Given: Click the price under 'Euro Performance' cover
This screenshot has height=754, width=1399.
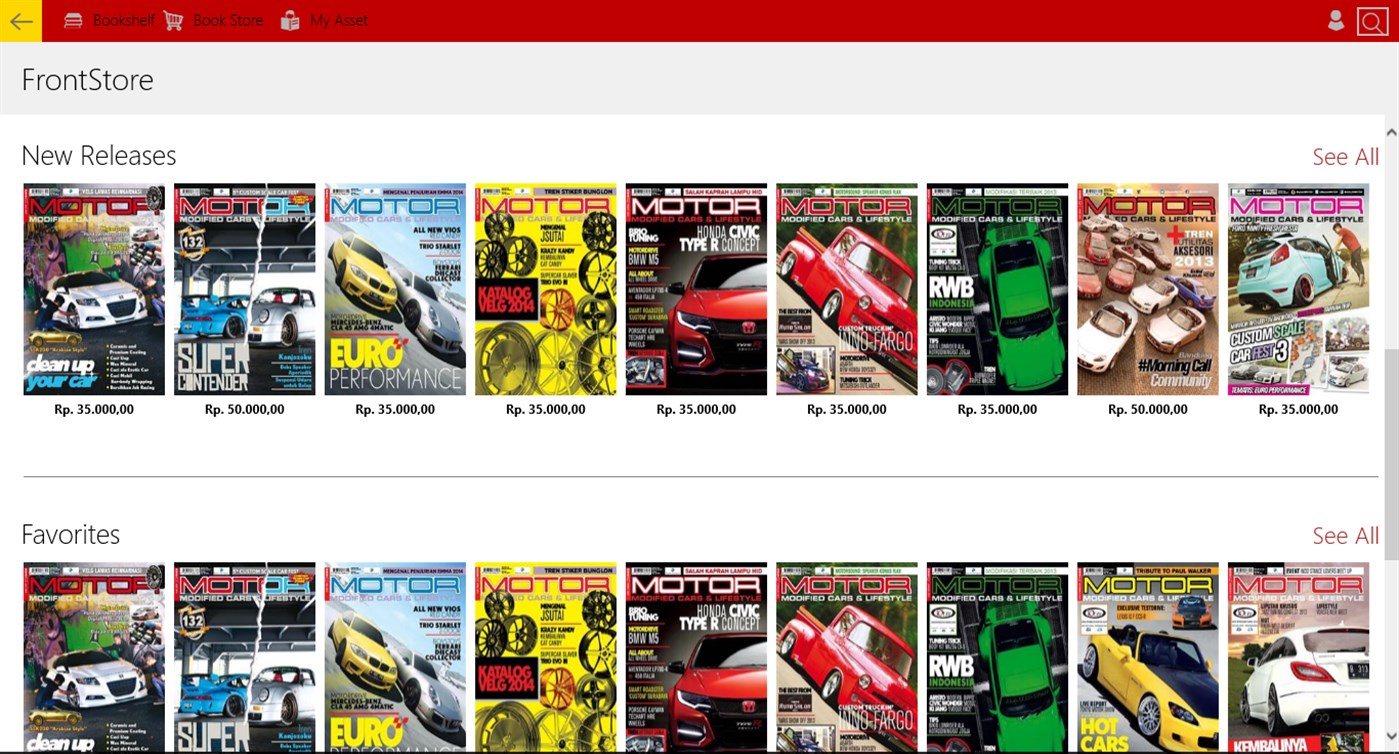Looking at the screenshot, I should (395, 409).
